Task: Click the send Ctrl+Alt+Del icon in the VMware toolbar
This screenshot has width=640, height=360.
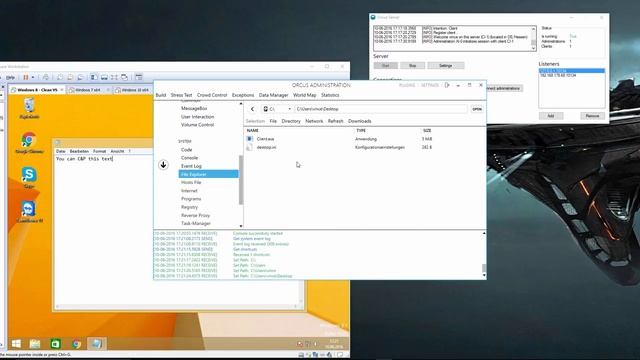Action: click(46, 77)
